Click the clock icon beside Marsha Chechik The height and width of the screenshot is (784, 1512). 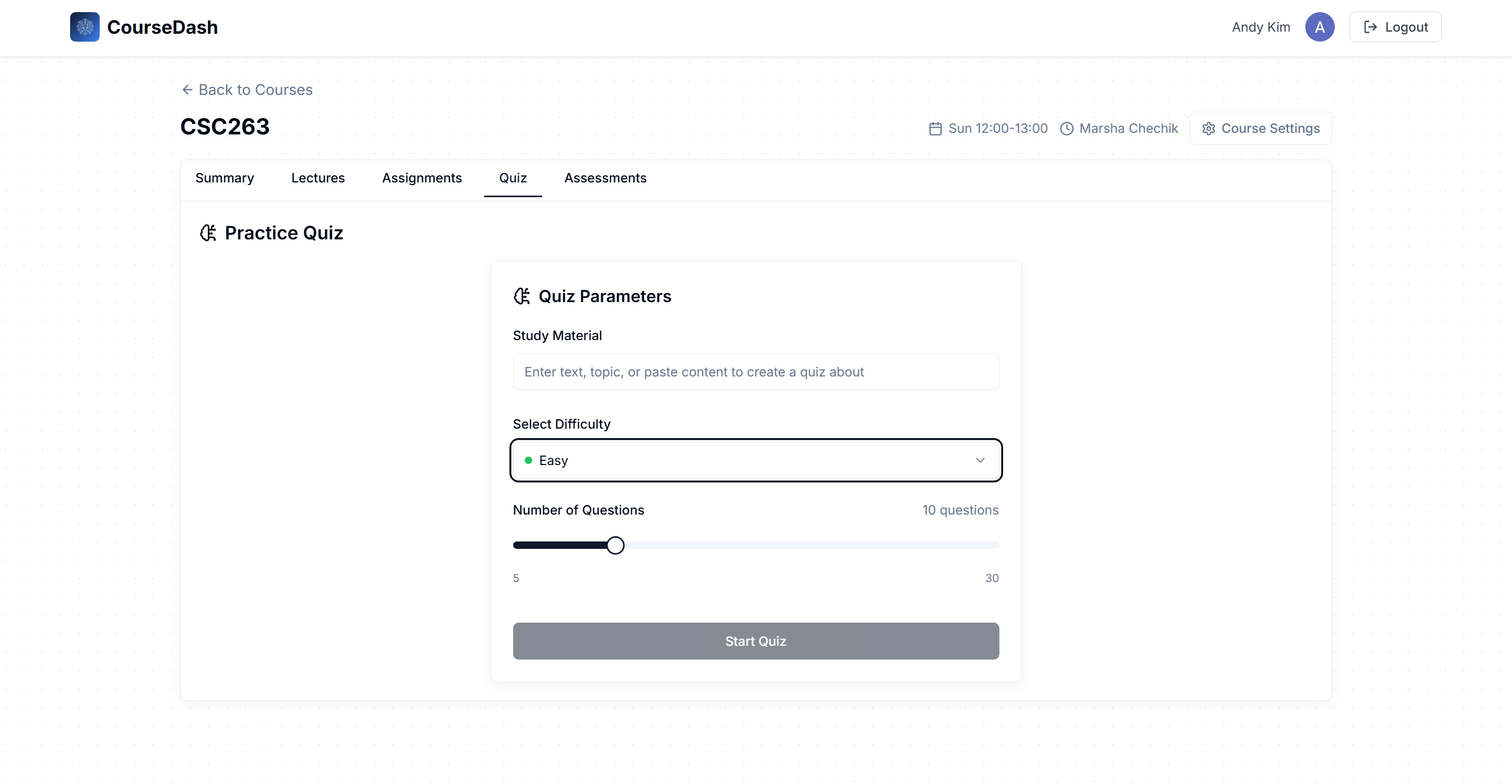coord(1066,129)
